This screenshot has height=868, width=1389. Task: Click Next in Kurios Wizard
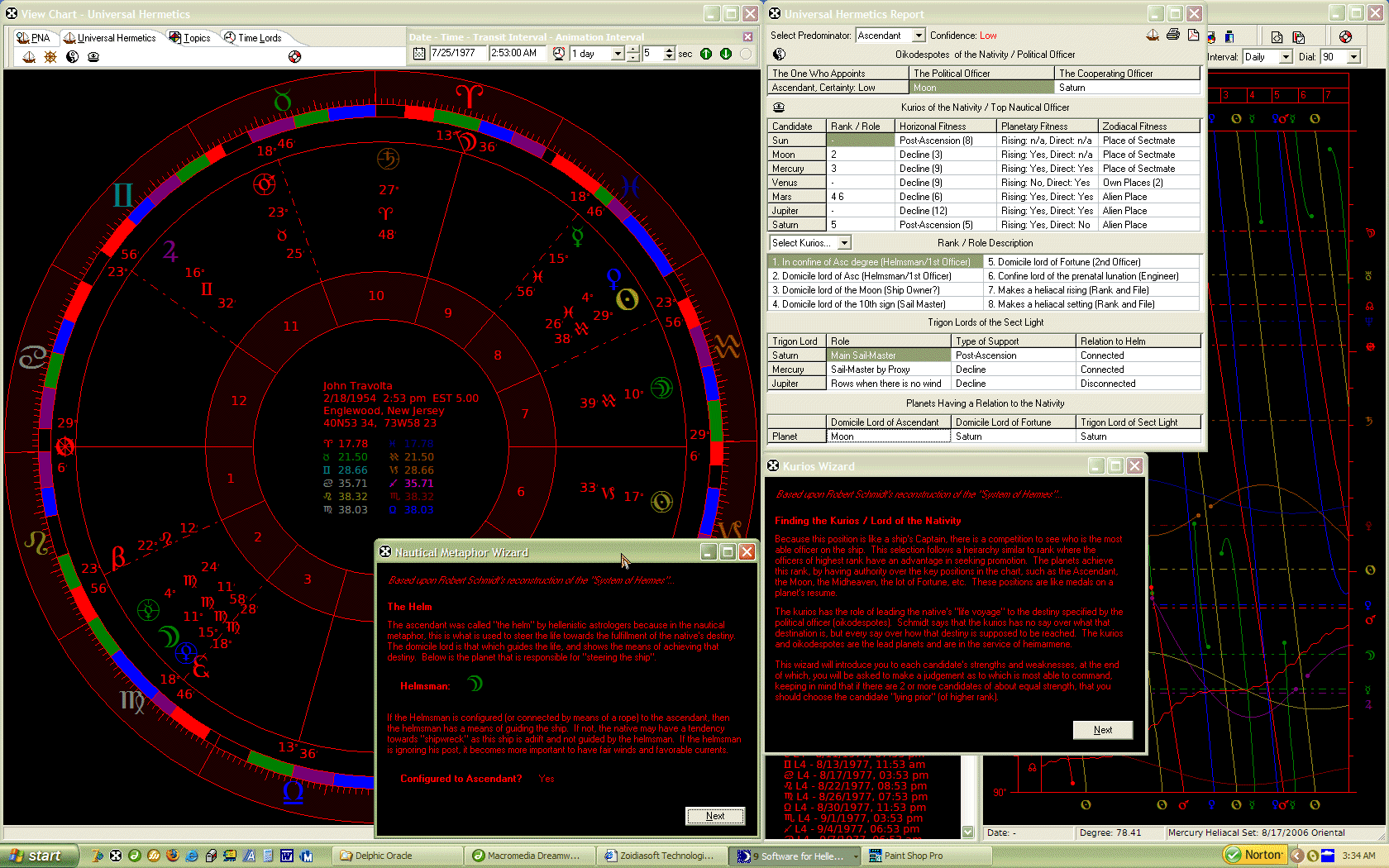click(x=1103, y=730)
